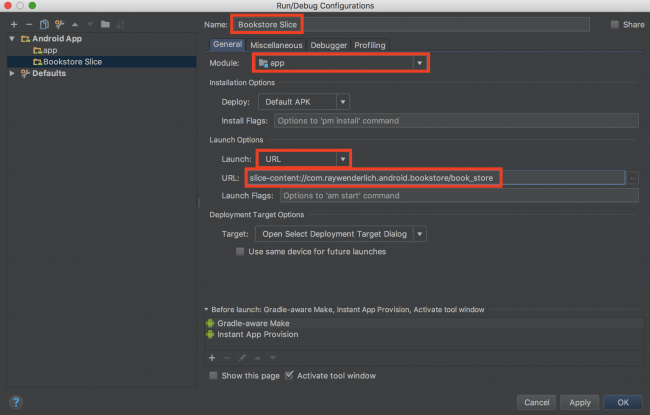Select the 'app' configuration in the tree
The height and width of the screenshot is (415, 650).
point(48,50)
